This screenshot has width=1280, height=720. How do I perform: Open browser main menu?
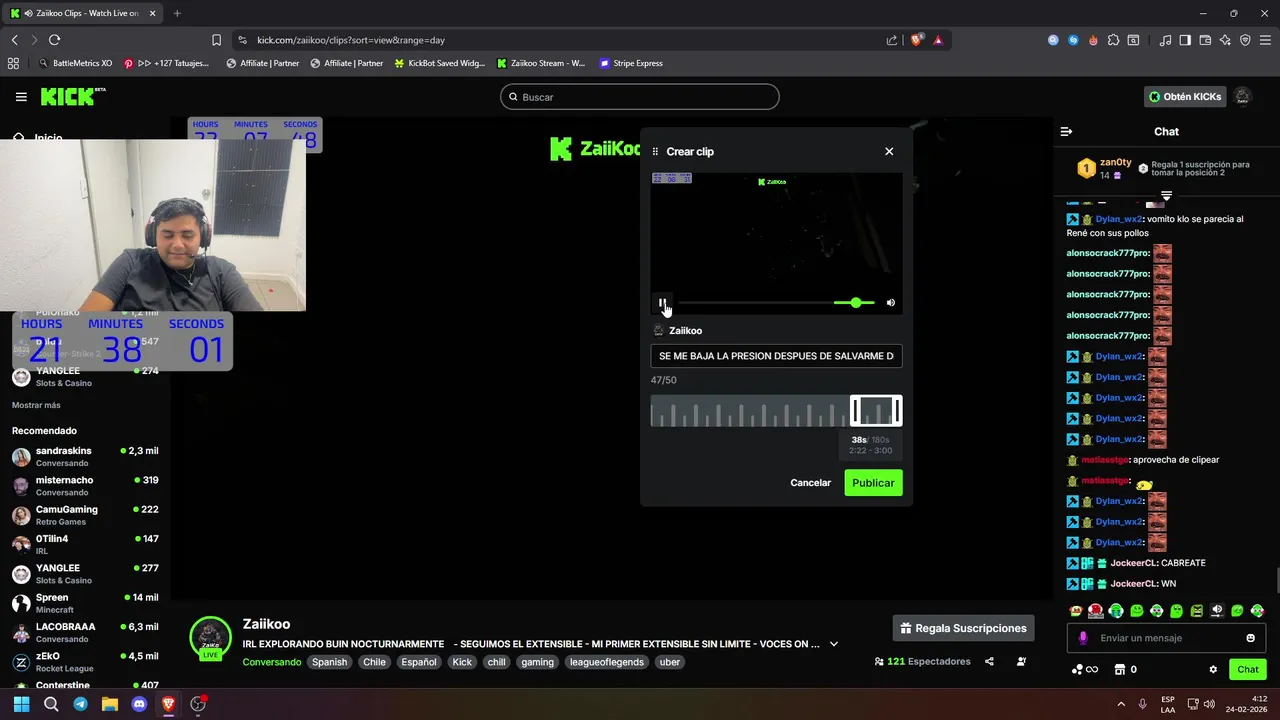(1265, 40)
